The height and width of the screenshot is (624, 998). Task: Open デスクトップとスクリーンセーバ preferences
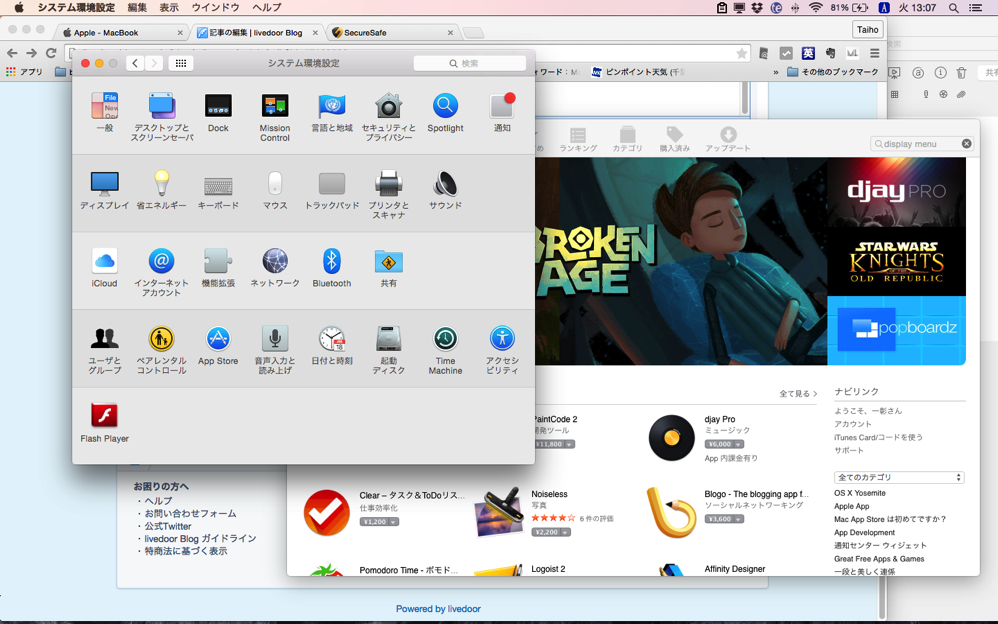coord(162,117)
